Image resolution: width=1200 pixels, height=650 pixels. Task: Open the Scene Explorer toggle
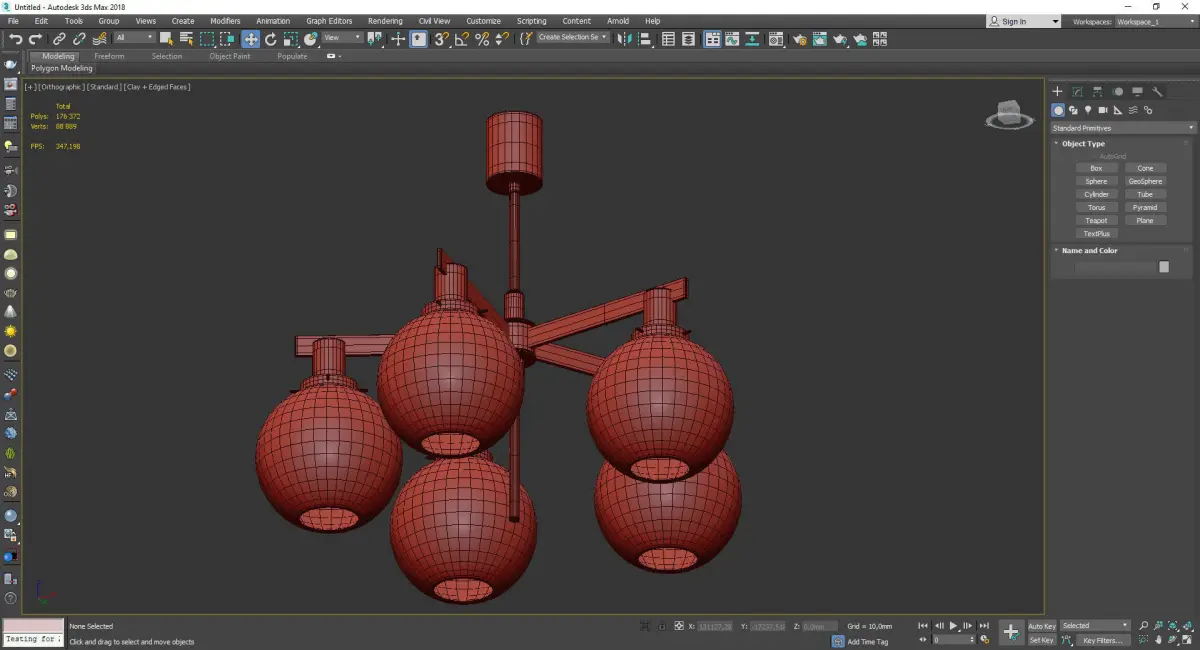pyautogui.click(x=668, y=39)
